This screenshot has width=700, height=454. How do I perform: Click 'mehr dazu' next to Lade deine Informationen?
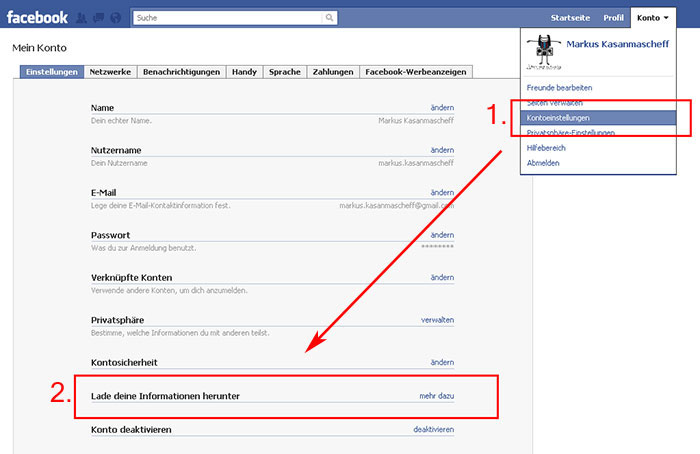pos(436,397)
